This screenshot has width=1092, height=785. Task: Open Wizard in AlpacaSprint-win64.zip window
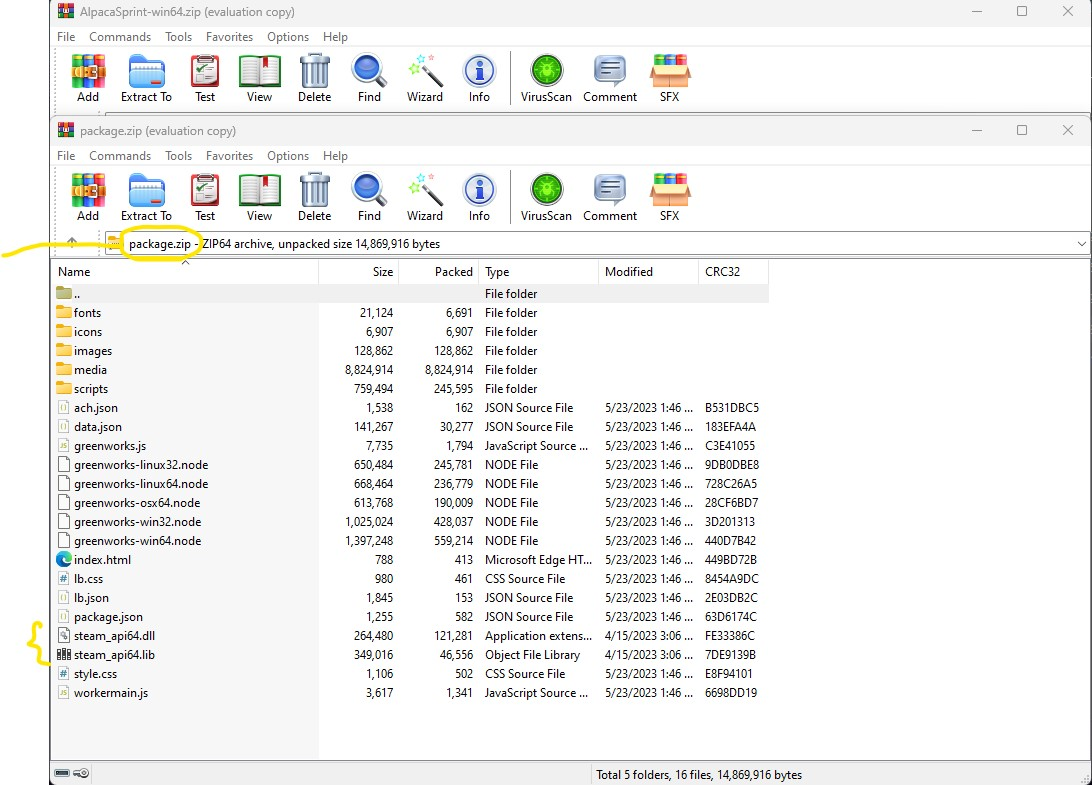tap(425, 78)
